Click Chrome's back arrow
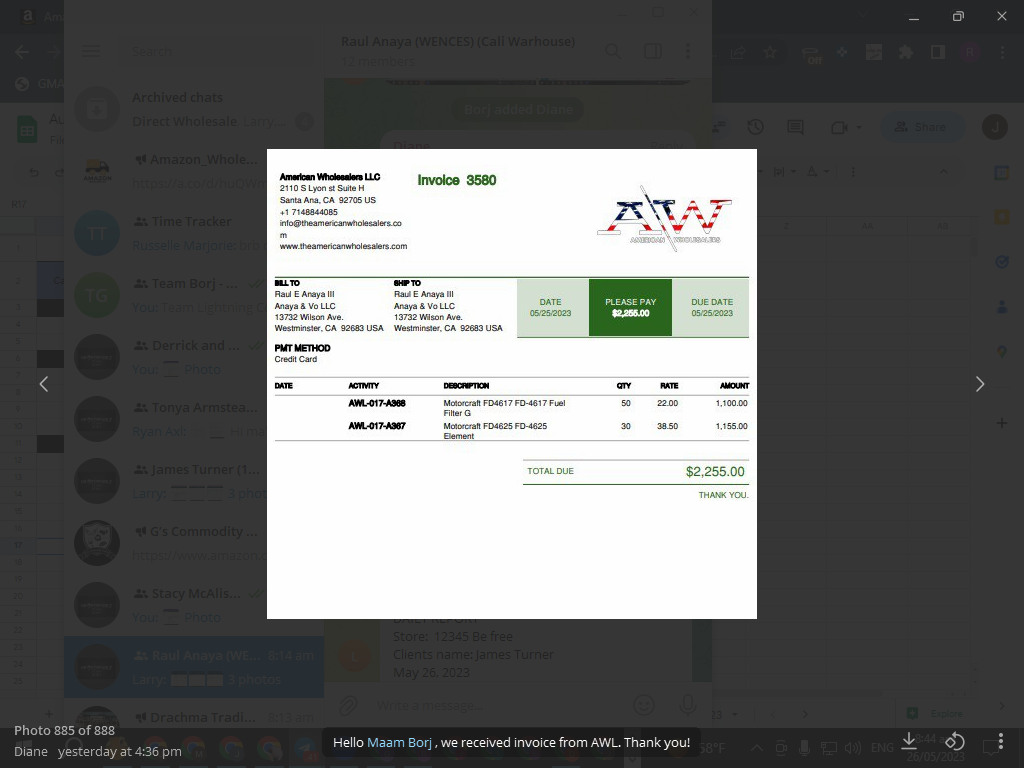Screen dimensions: 1024x768 22,52
